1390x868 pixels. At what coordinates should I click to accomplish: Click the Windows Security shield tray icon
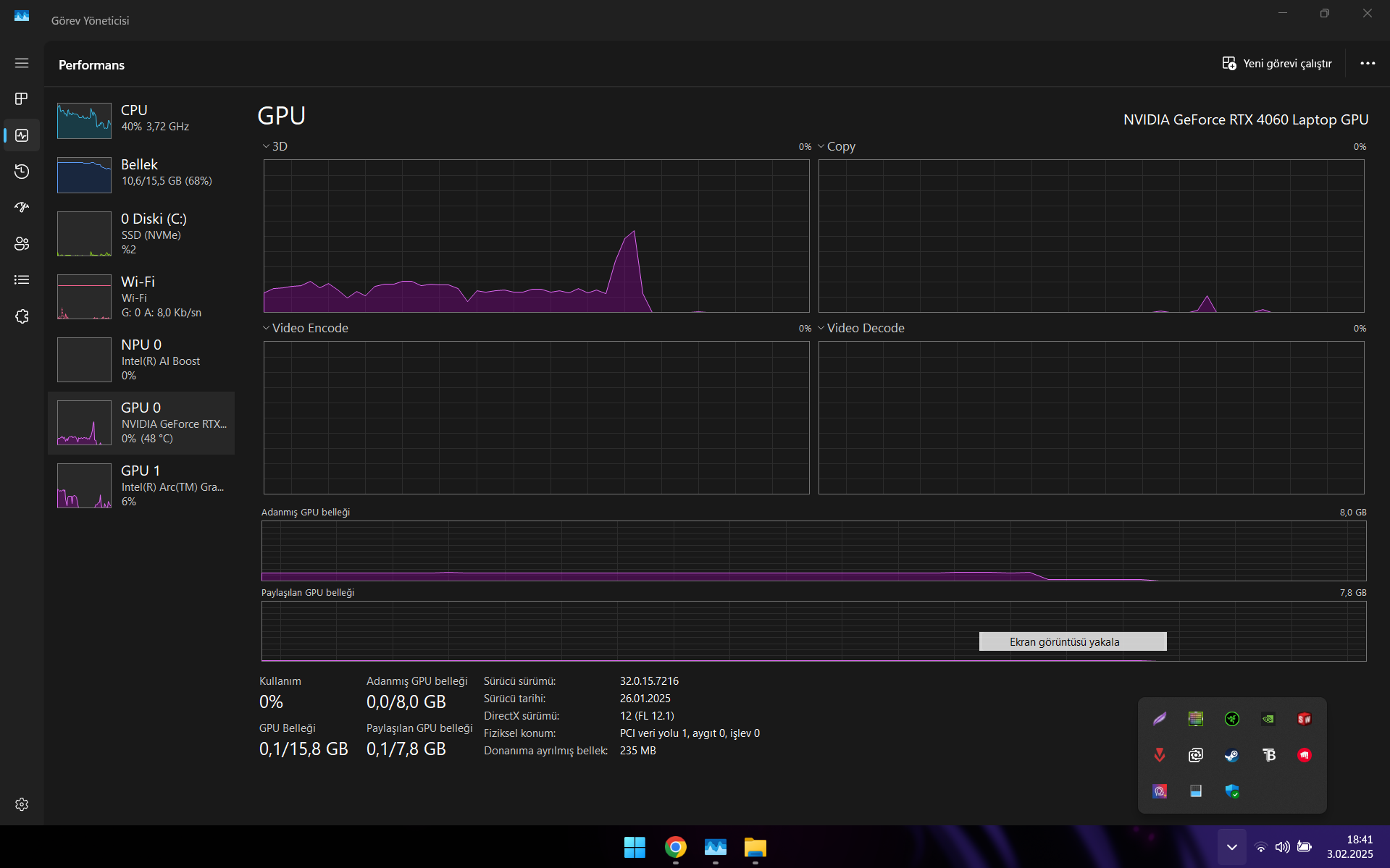pos(1232,791)
